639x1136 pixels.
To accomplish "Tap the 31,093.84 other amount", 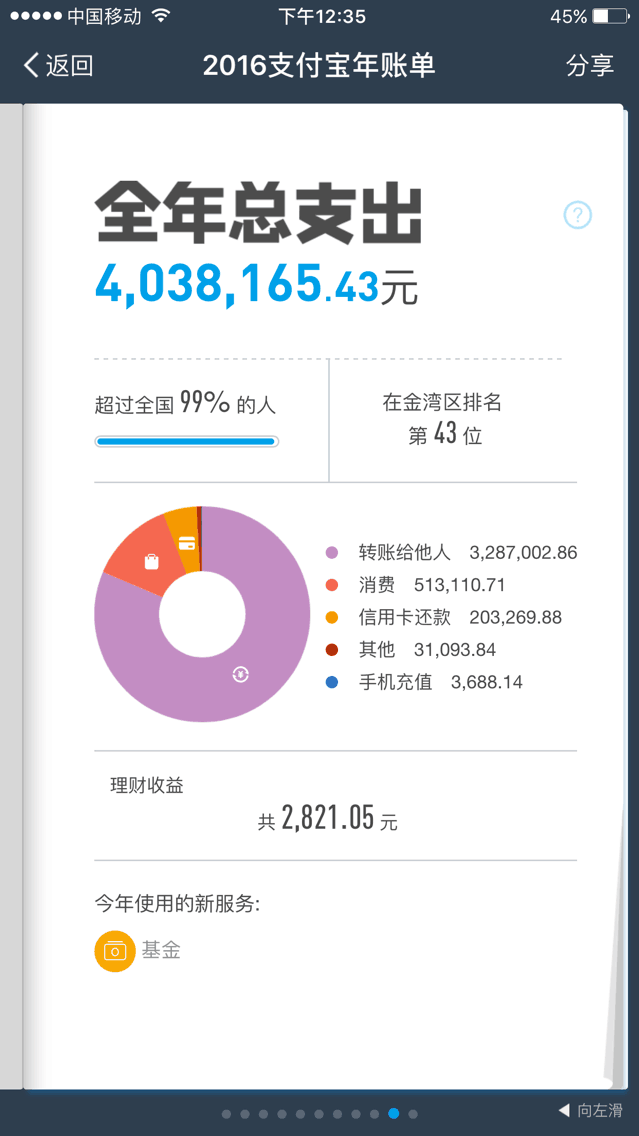I will (x=454, y=650).
